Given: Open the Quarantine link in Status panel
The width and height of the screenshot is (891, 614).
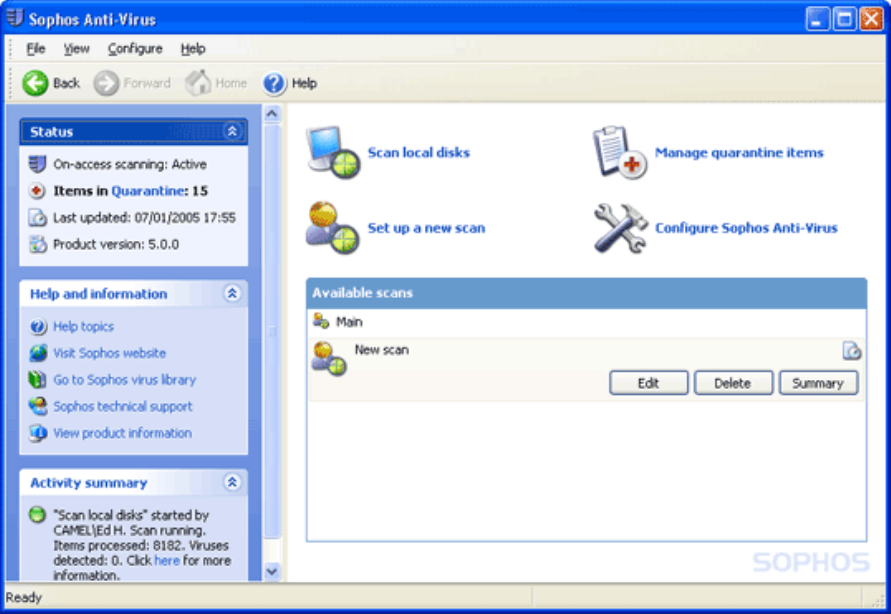Looking at the screenshot, I should pos(148,191).
